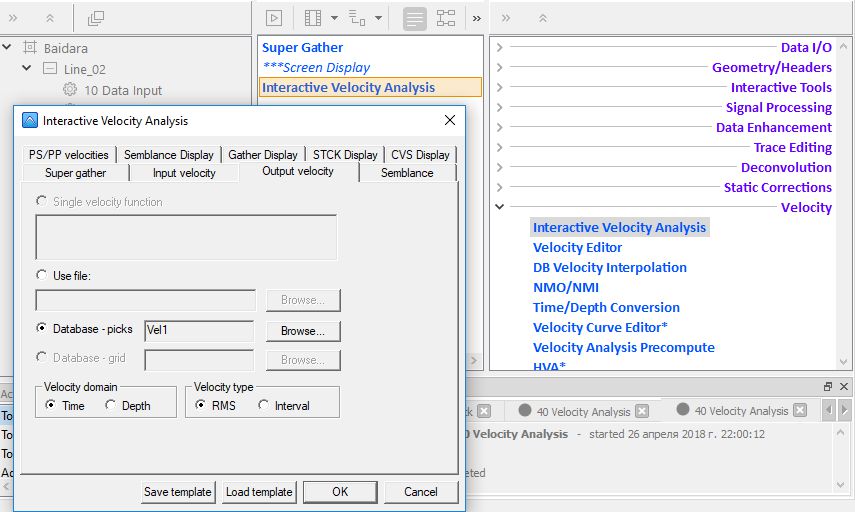
Task: Choose Depth velocity domain
Action: (110, 405)
